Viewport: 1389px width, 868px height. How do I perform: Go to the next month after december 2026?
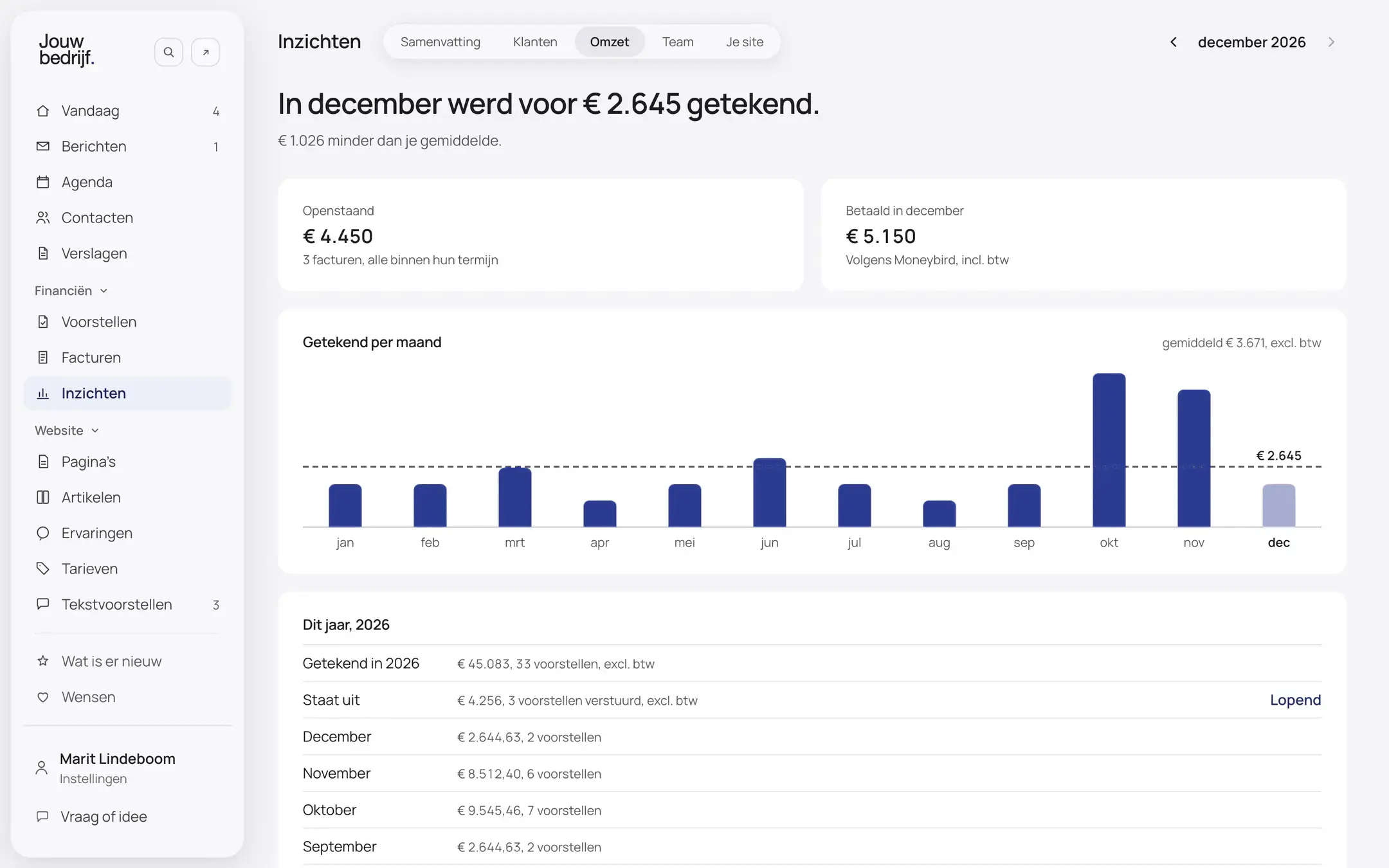pyautogui.click(x=1331, y=42)
